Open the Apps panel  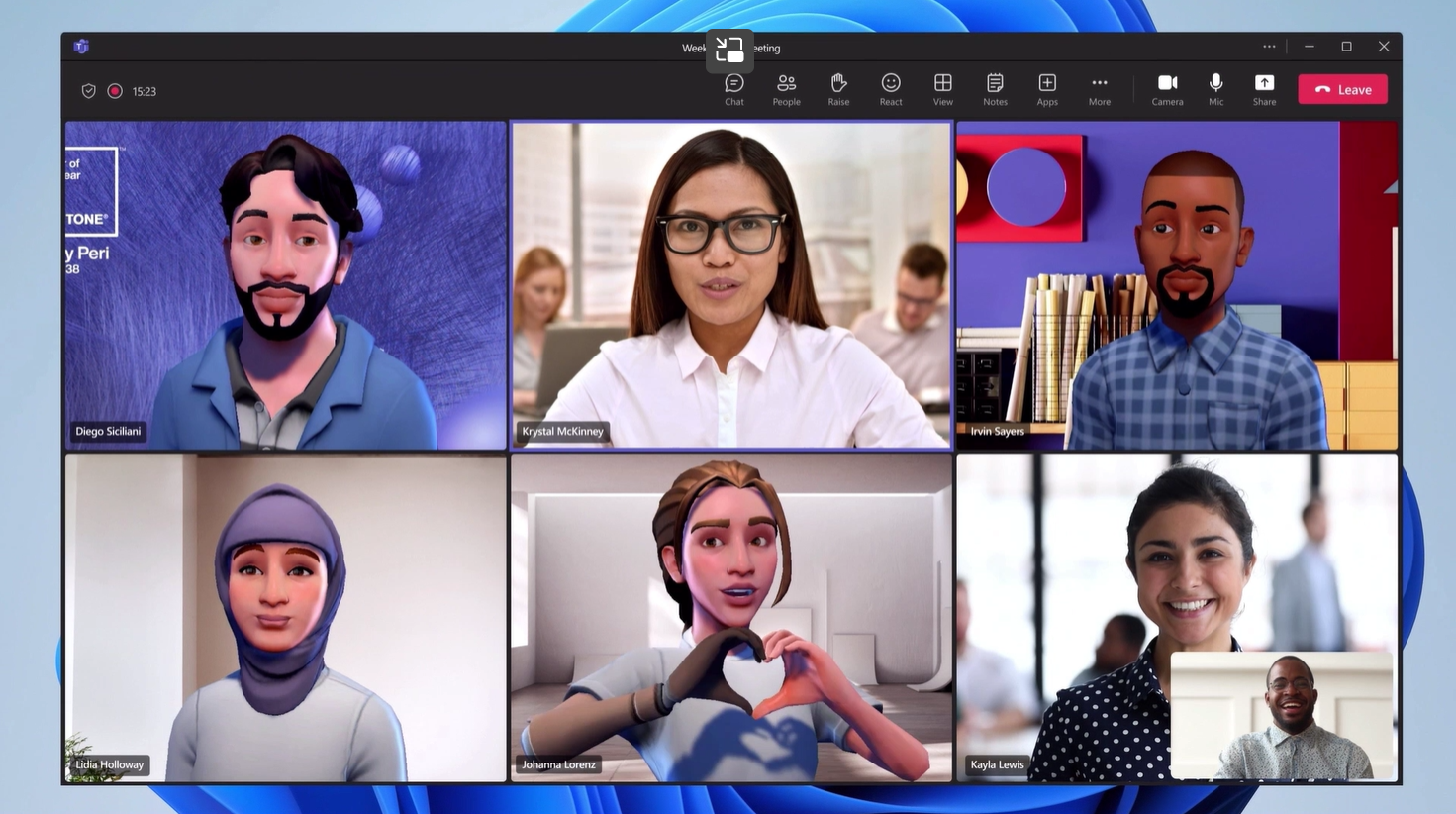click(x=1047, y=89)
